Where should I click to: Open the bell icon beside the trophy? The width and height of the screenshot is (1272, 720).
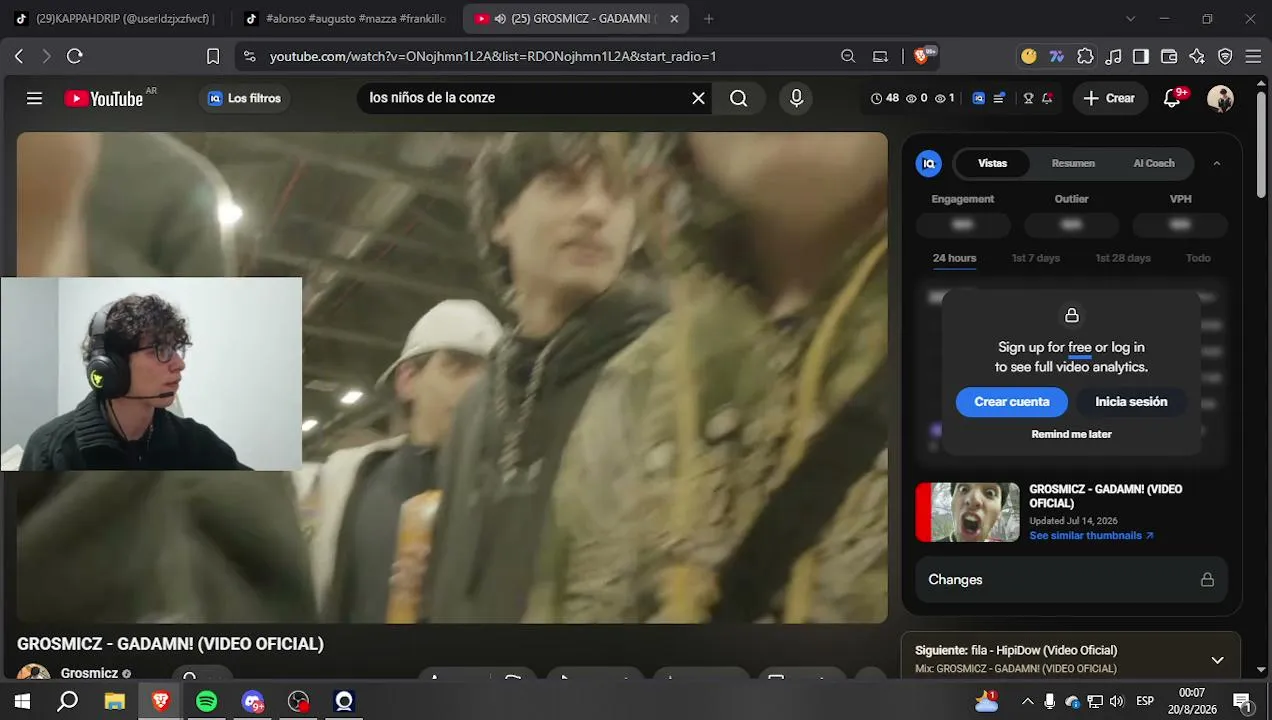point(1047,98)
